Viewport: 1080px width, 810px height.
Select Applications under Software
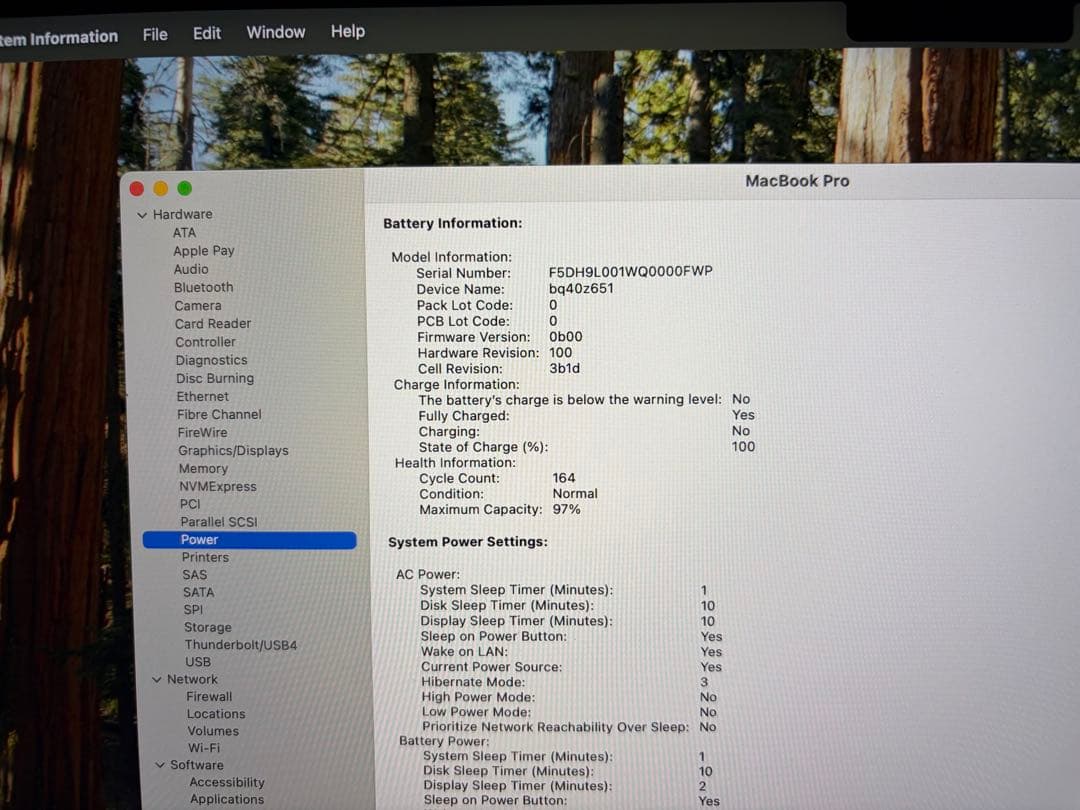coord(226,799)
